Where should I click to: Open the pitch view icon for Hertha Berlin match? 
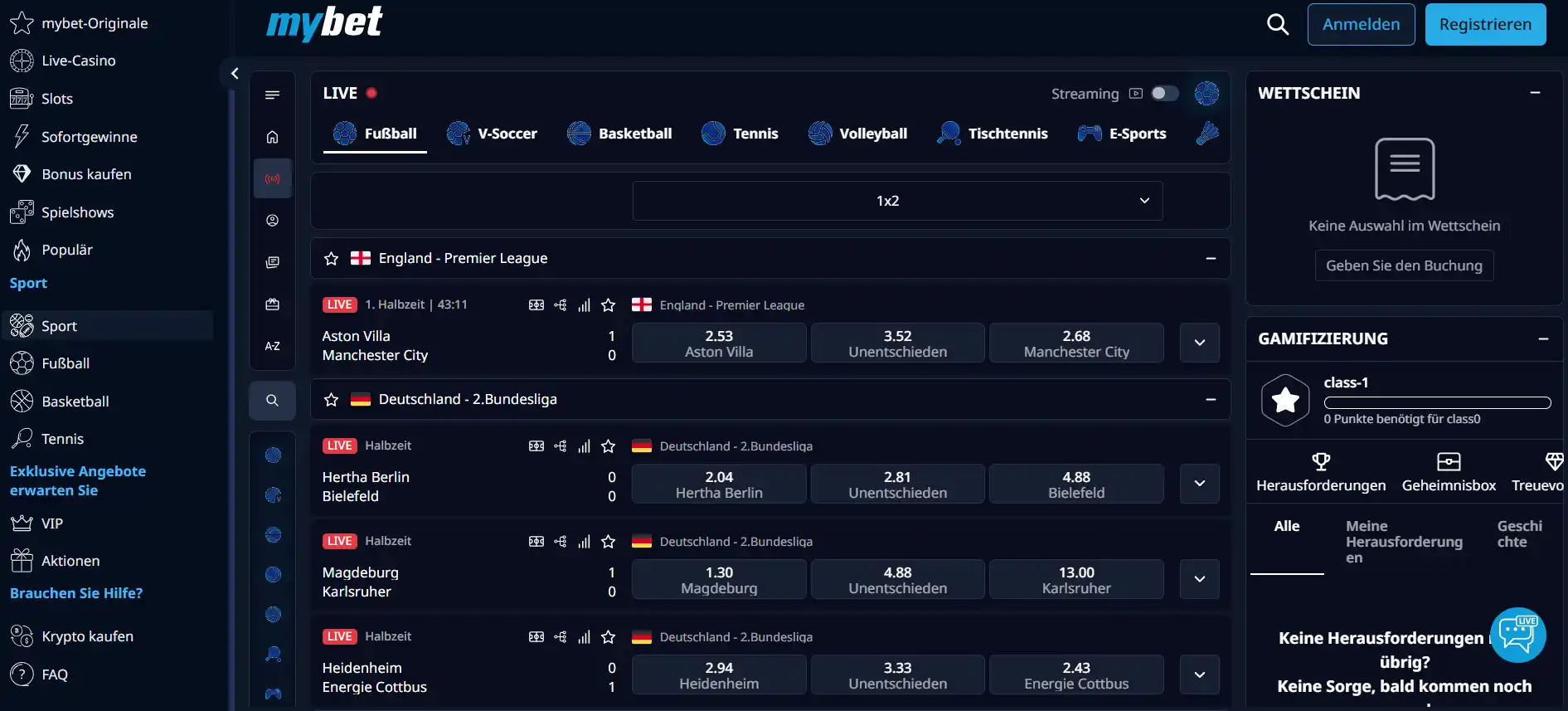click(x=536, y=446)
